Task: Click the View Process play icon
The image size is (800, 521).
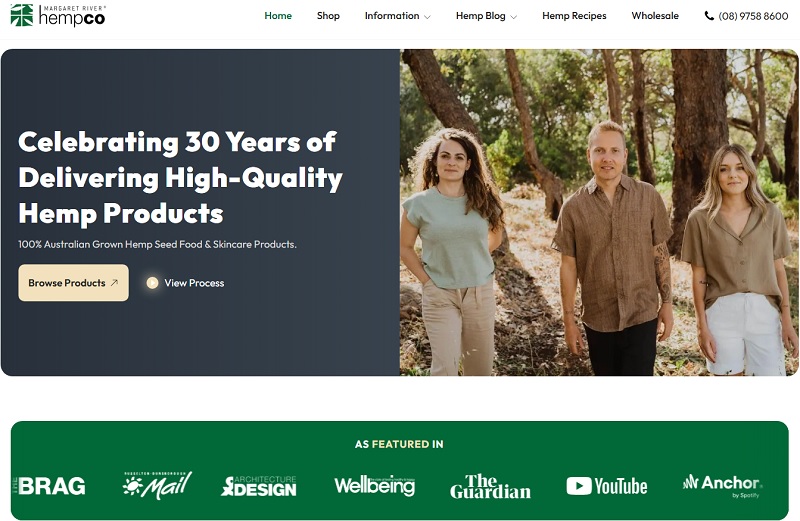Action: [152, 283]
